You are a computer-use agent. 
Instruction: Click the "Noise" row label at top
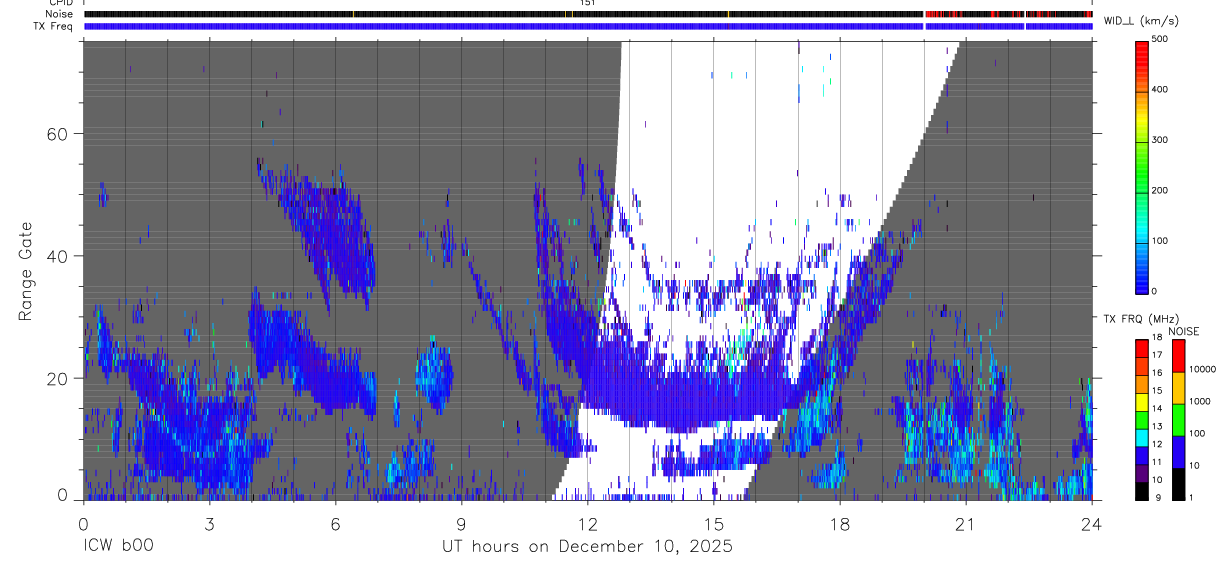click(60, 14)
